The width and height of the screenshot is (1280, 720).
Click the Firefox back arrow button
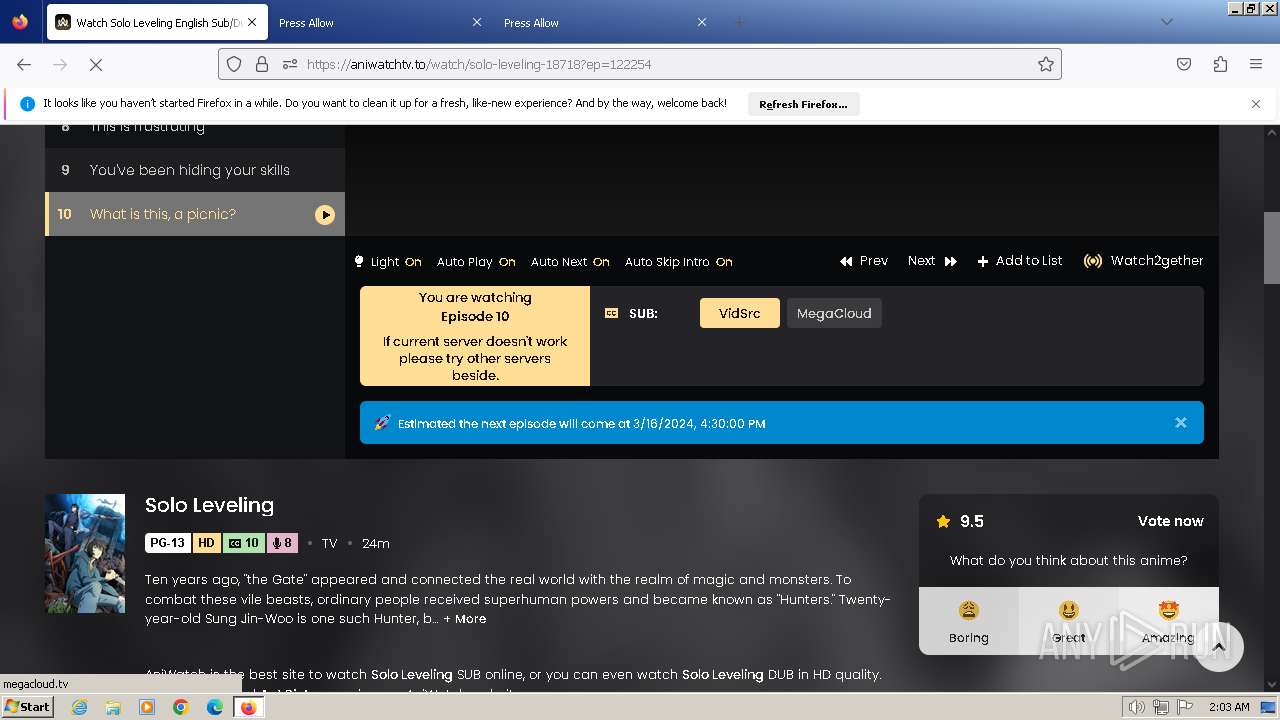coord(24,64)
